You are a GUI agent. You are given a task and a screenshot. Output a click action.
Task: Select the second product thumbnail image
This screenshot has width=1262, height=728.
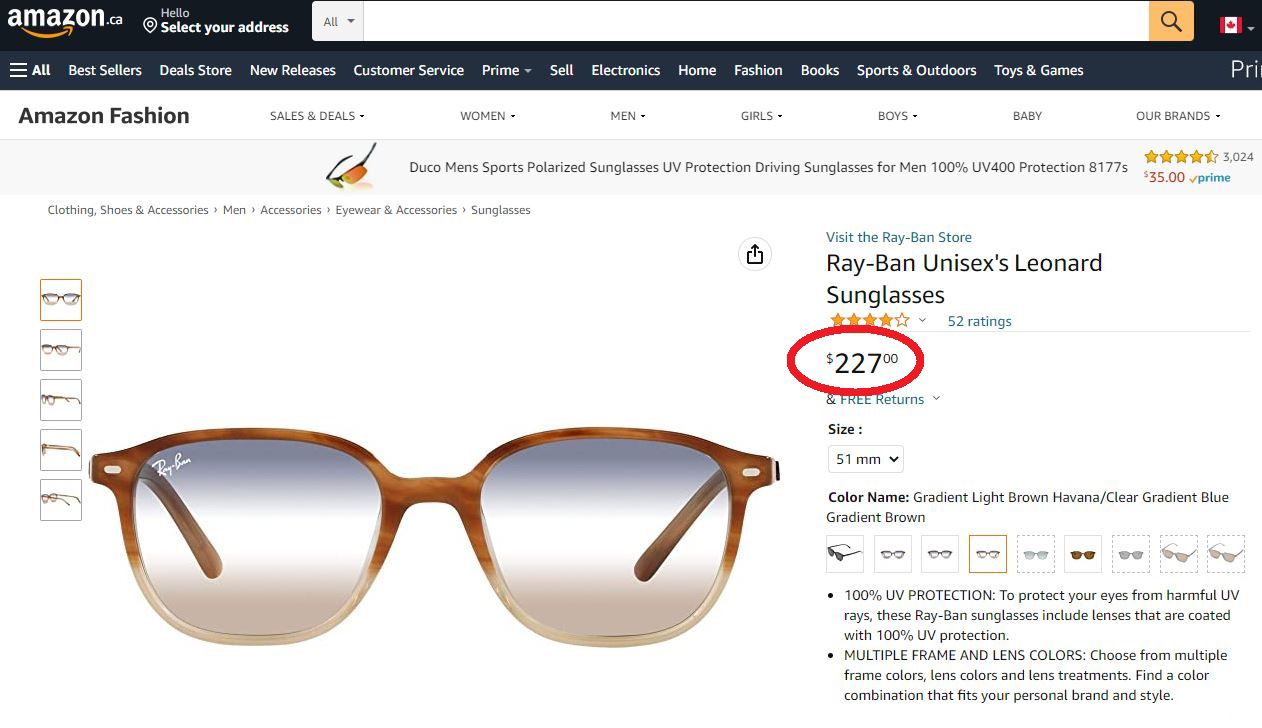click(x=61, y=350)
